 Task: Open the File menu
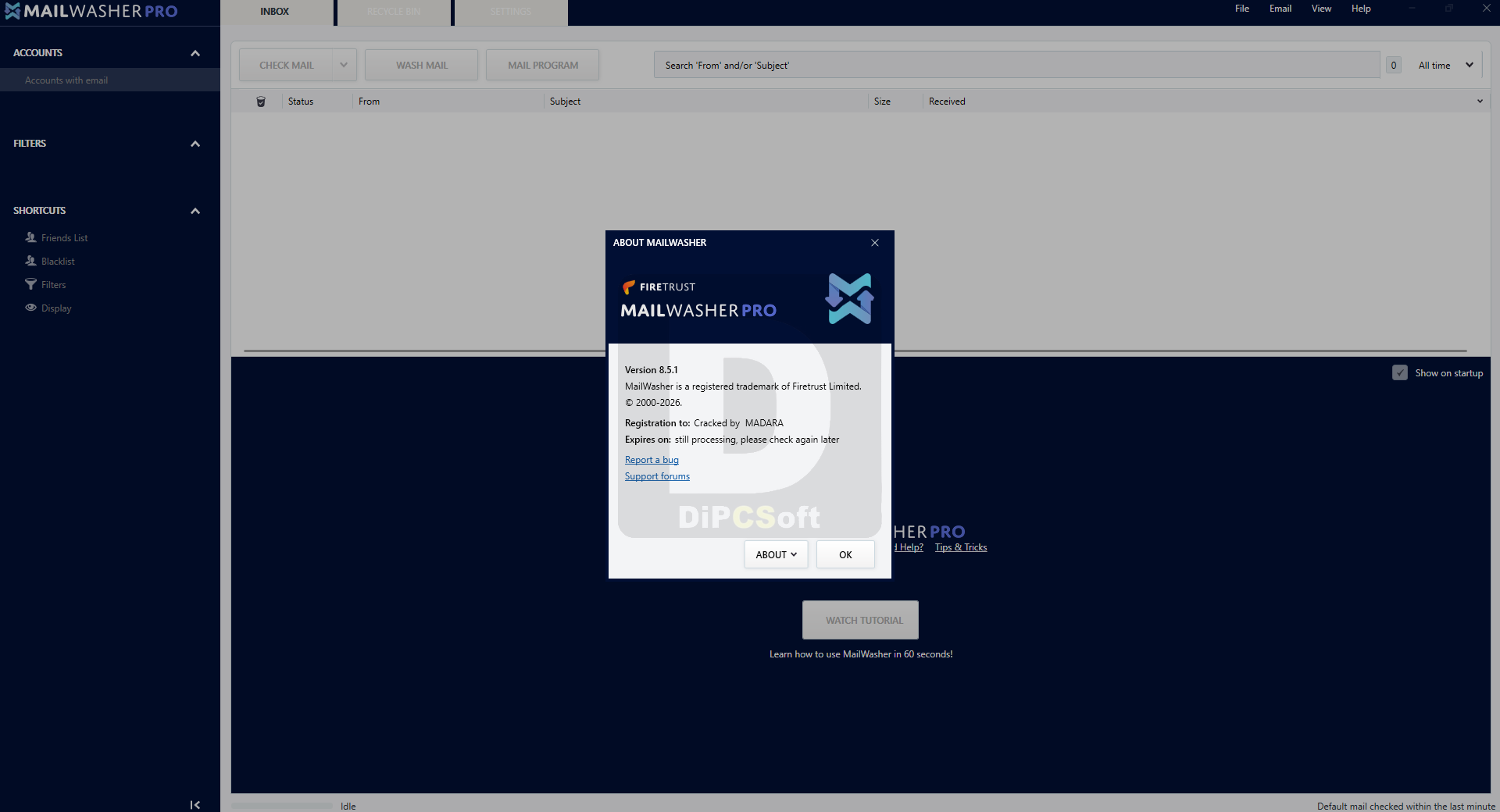click(1242, 9)
